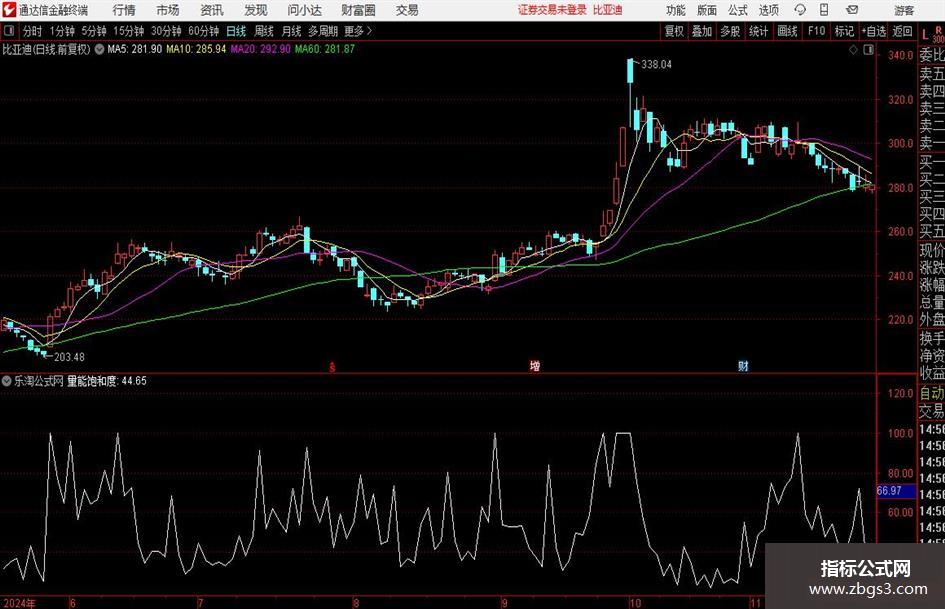
Task: Click the 多股 multi-stock button
Action: point(730,31)
